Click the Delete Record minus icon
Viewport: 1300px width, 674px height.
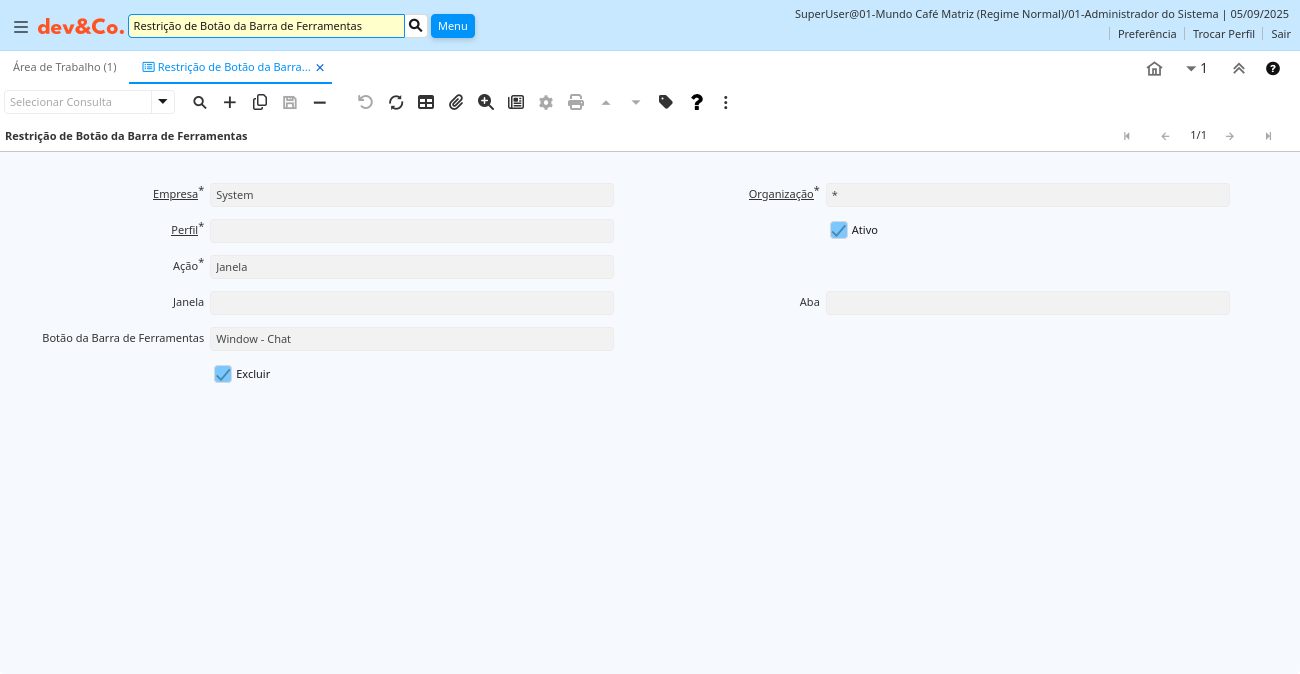coord(320,102)
